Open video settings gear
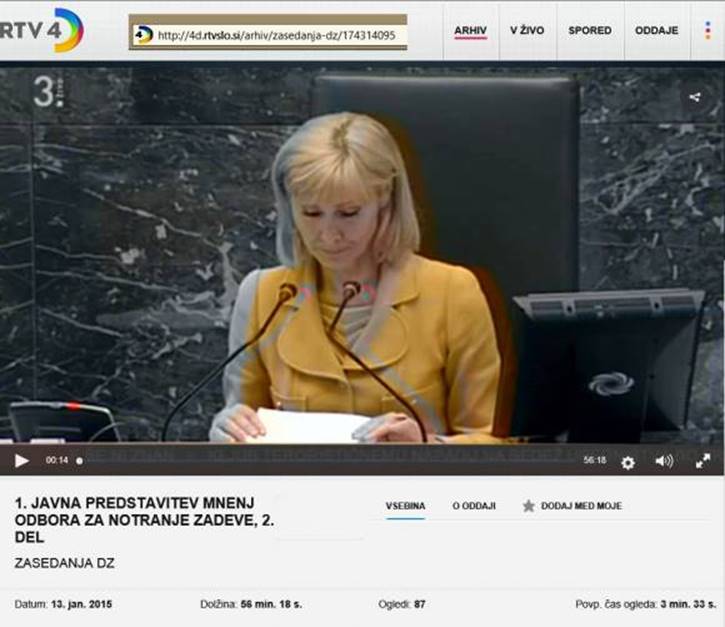 [628, 462]
